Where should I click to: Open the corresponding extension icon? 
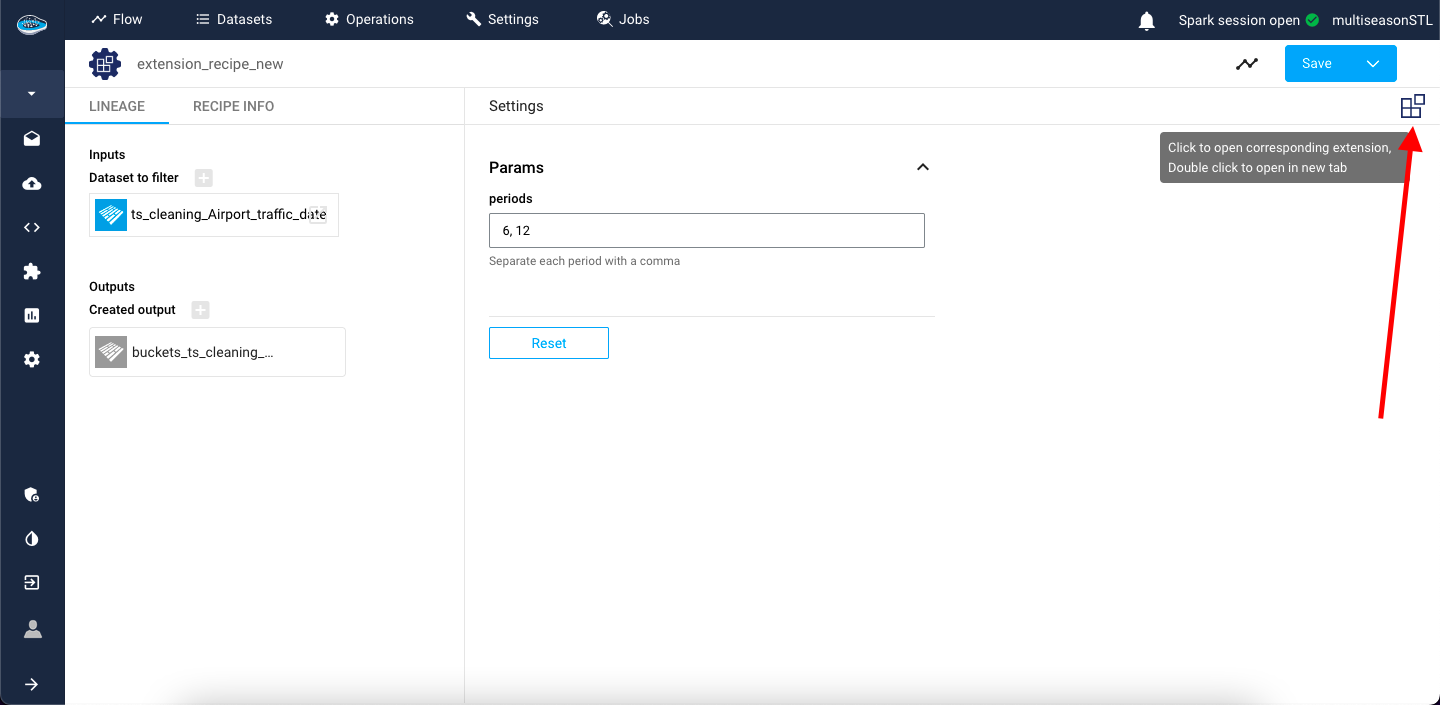(x=1412, y=107)
